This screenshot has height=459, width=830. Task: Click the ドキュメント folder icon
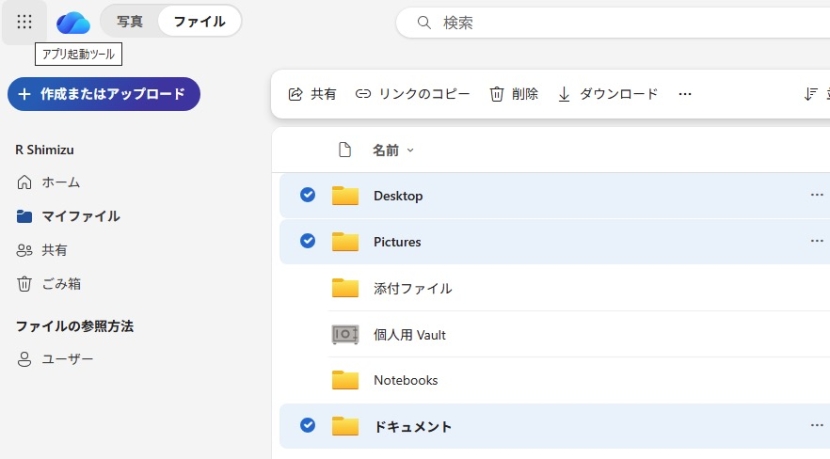coord(345,426)
